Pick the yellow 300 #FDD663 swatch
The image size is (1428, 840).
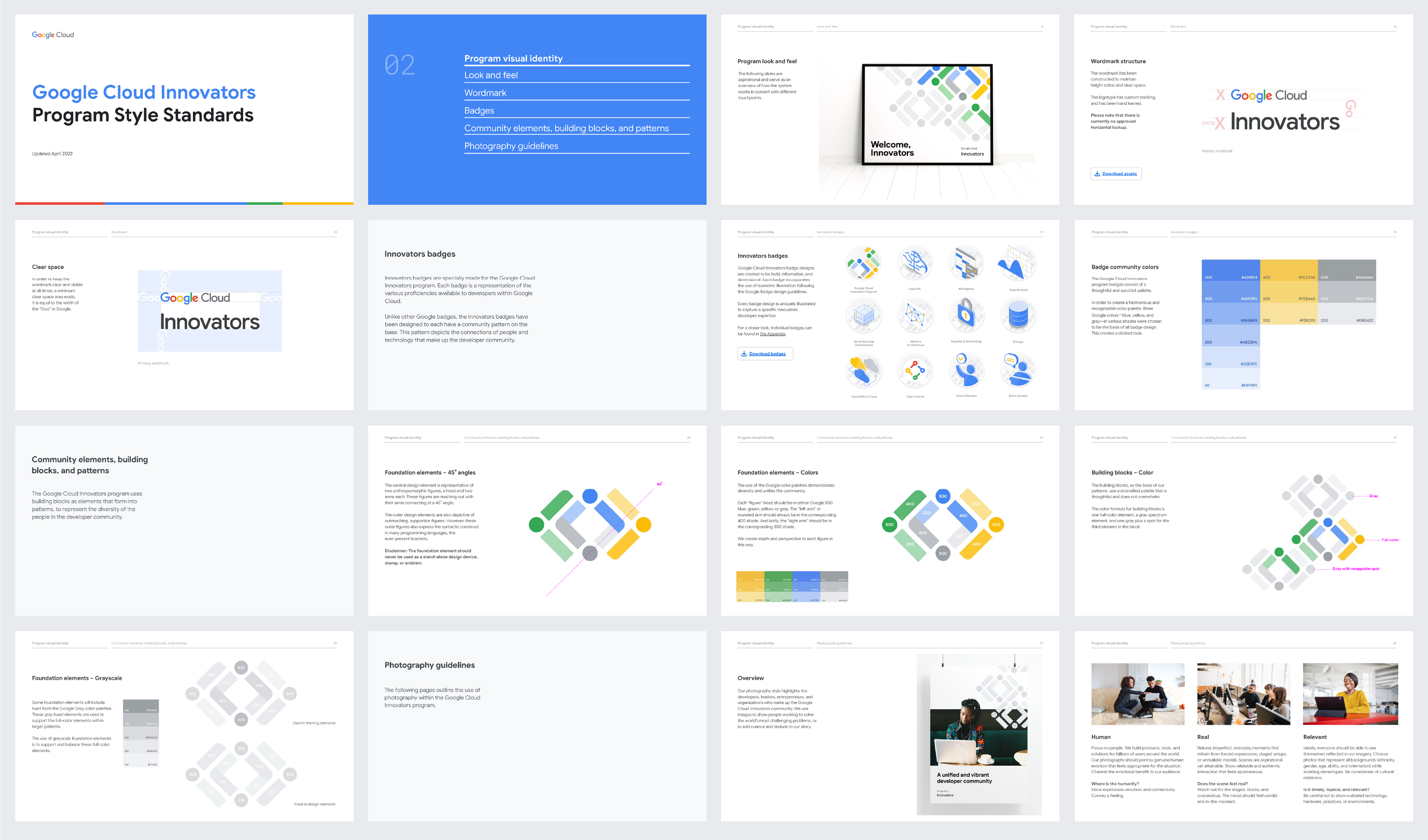(1289, 292)
